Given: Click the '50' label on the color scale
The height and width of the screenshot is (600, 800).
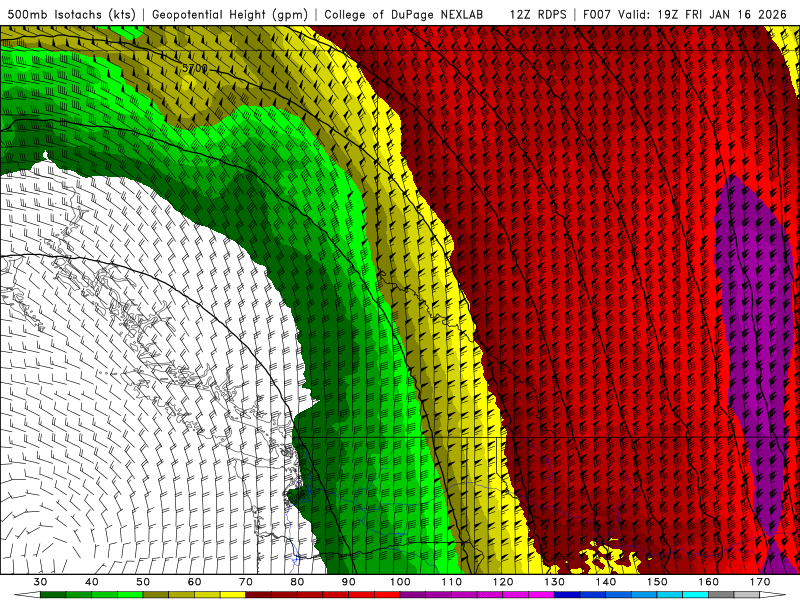Looking at the screenshot, I should click(x=143, y=582).
